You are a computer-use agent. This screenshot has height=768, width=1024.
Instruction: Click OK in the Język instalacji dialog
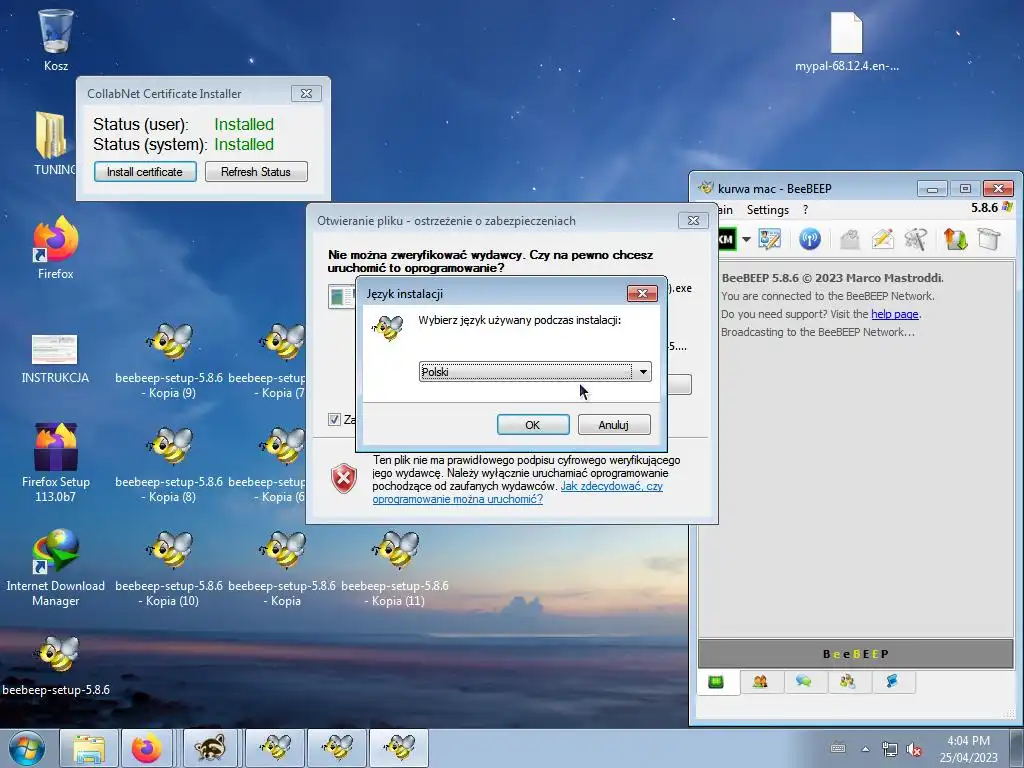click(x=533, y=424)
